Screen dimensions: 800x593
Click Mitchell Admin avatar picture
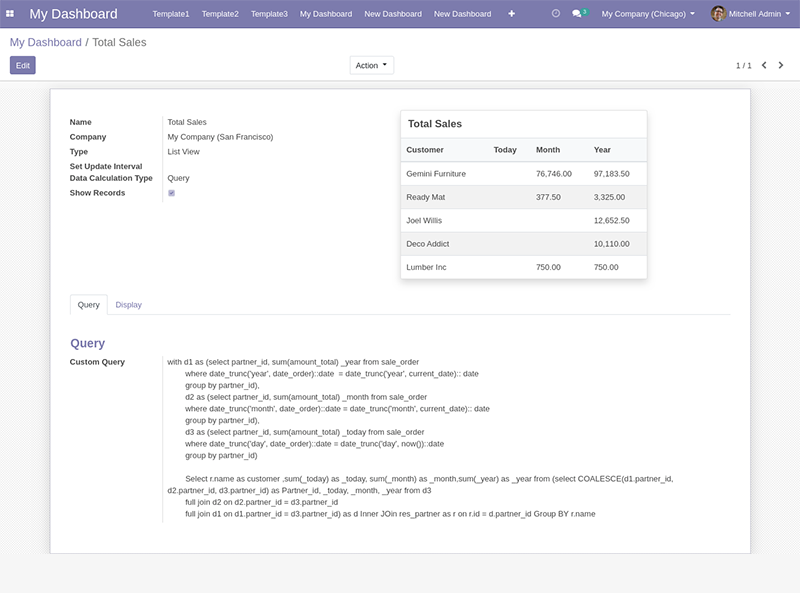click(718, 14)
